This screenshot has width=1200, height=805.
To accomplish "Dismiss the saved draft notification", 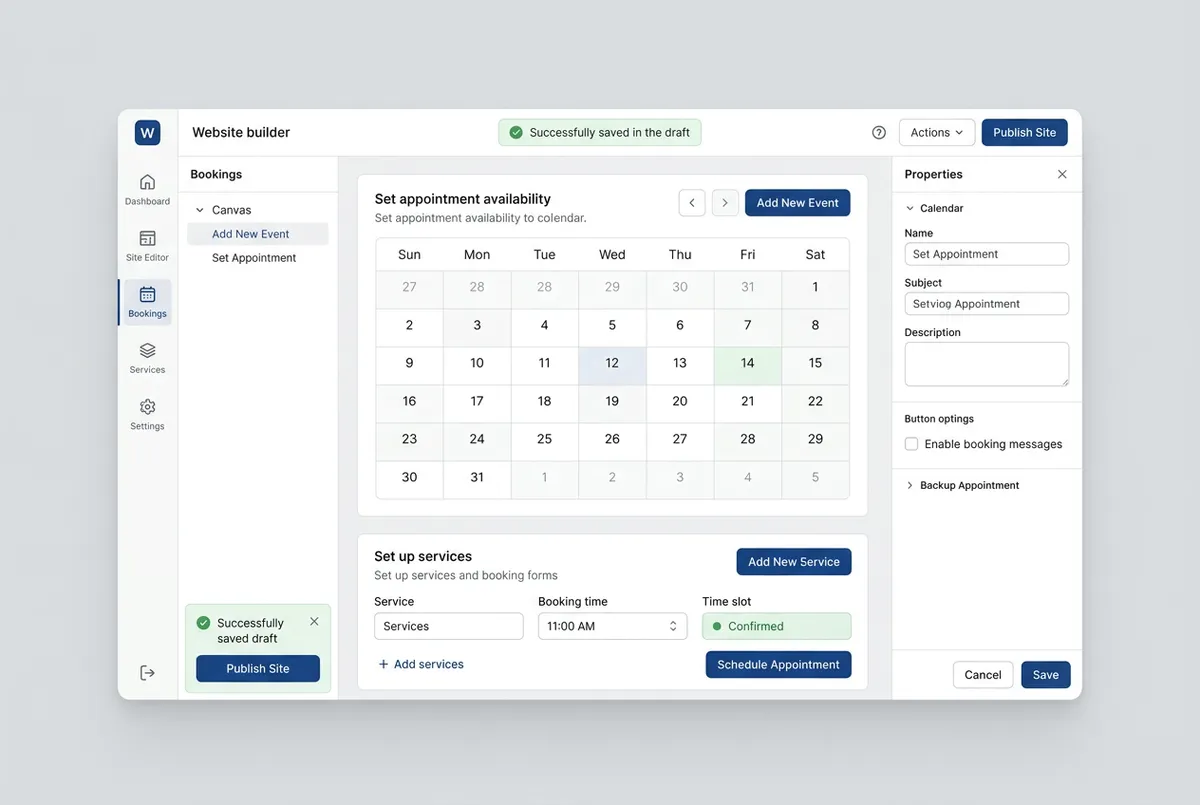I will coord(314,621).
